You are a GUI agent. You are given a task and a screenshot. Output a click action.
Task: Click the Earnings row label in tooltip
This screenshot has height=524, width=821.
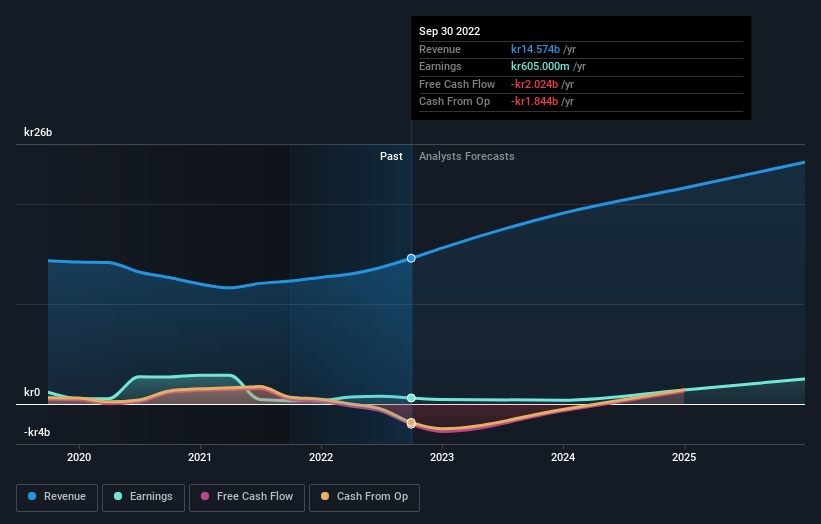pyautogui.click(x=440, y=66)
